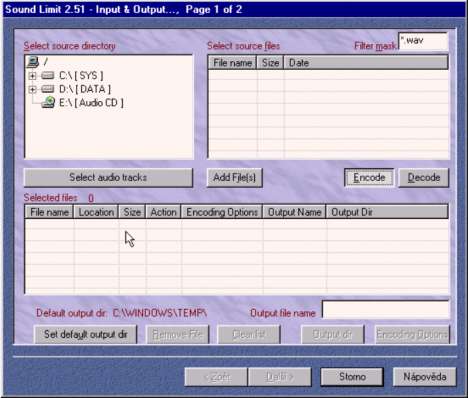Expand the D:\ [ DATA ] drive node
The width and height of the screenshot is (468, 398).
click(x=32, y=89)
